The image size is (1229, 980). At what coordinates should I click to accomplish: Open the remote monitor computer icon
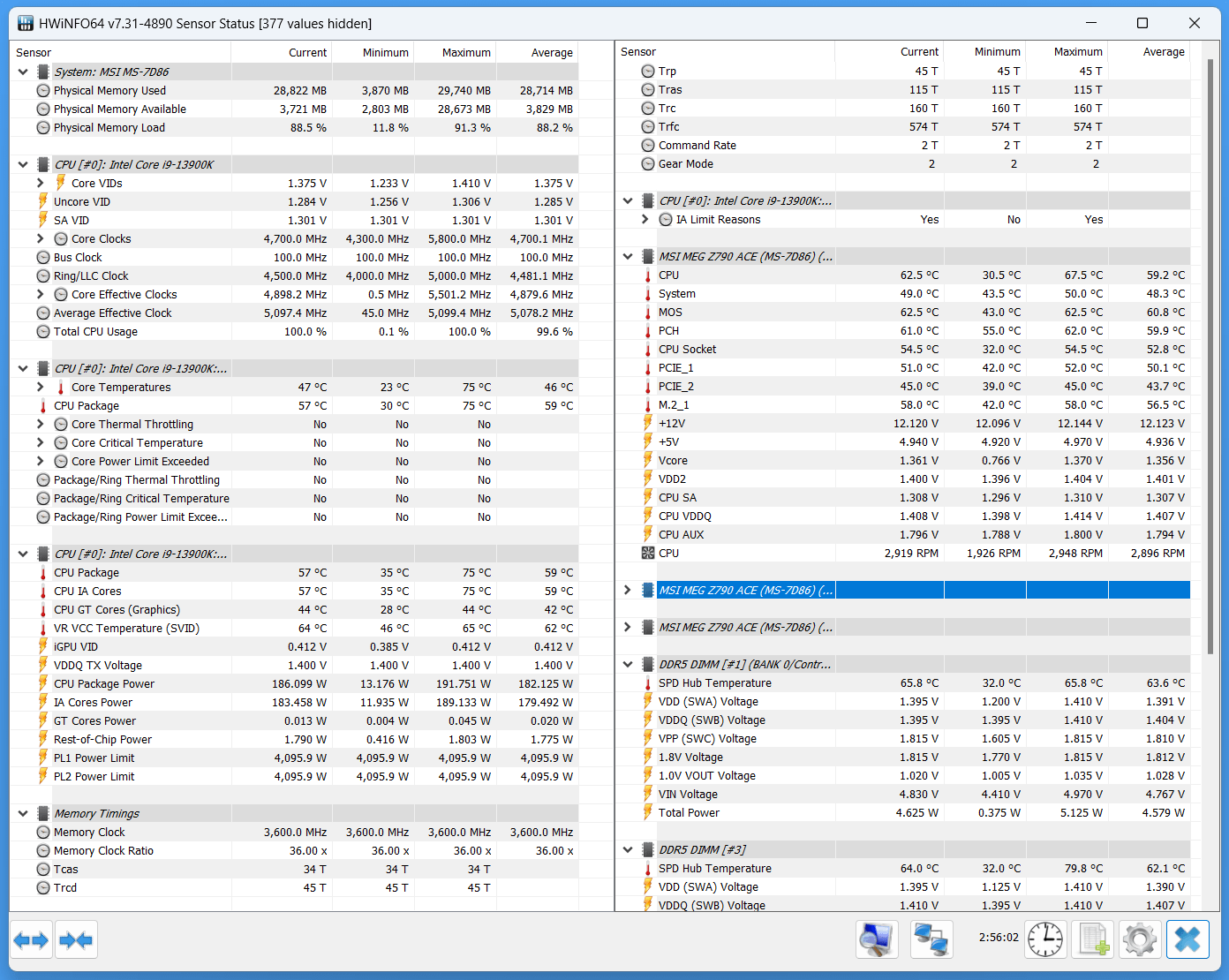pos(877,939)
